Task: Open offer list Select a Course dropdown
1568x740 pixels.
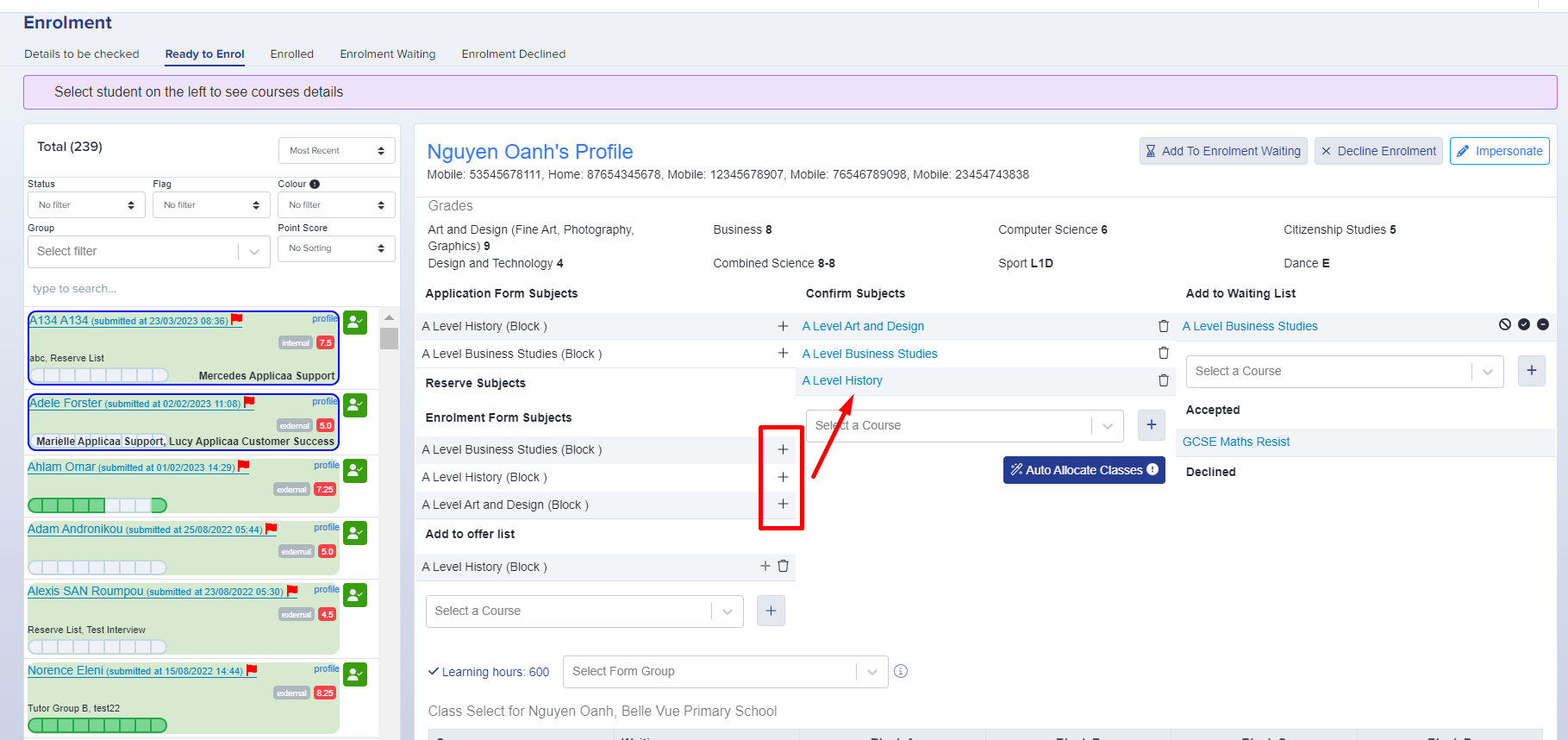Action: (x=584, y=611)
